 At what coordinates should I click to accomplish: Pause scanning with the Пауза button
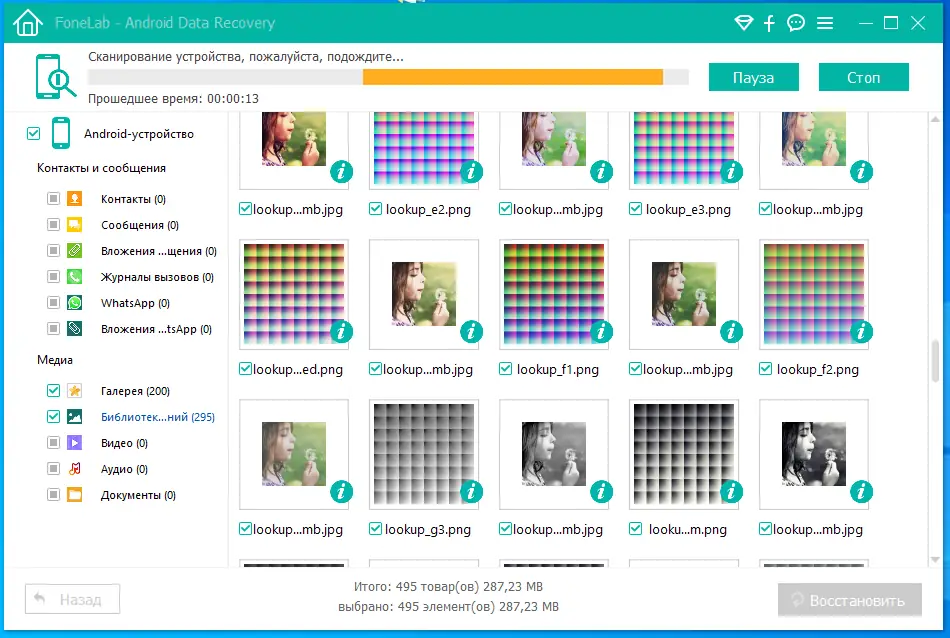[x=754, y=78]
